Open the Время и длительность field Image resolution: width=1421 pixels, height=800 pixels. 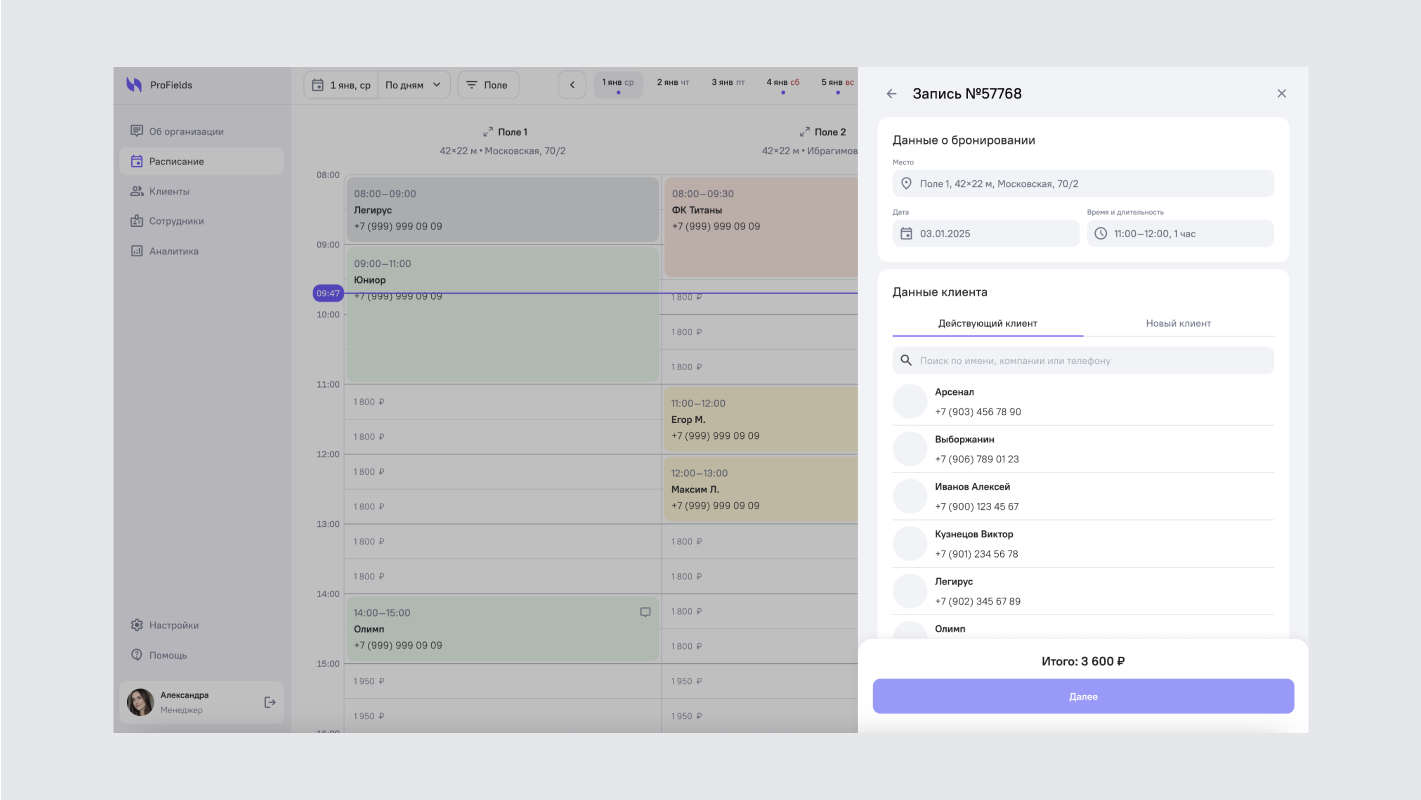(1179, 233)
